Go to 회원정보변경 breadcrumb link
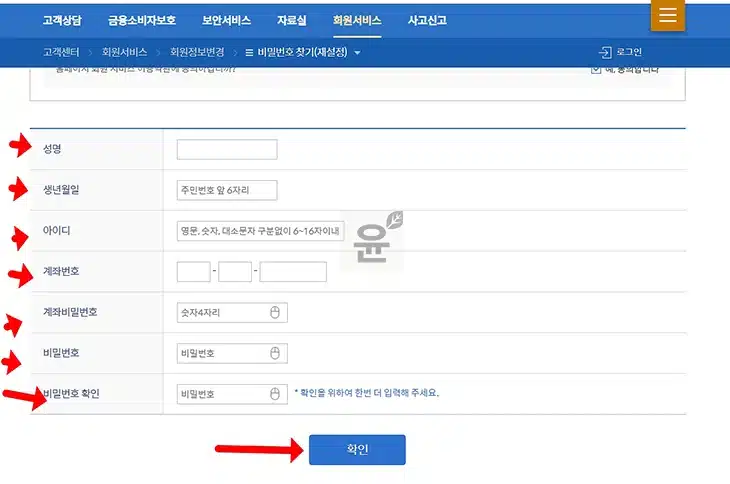 (197, 52)
